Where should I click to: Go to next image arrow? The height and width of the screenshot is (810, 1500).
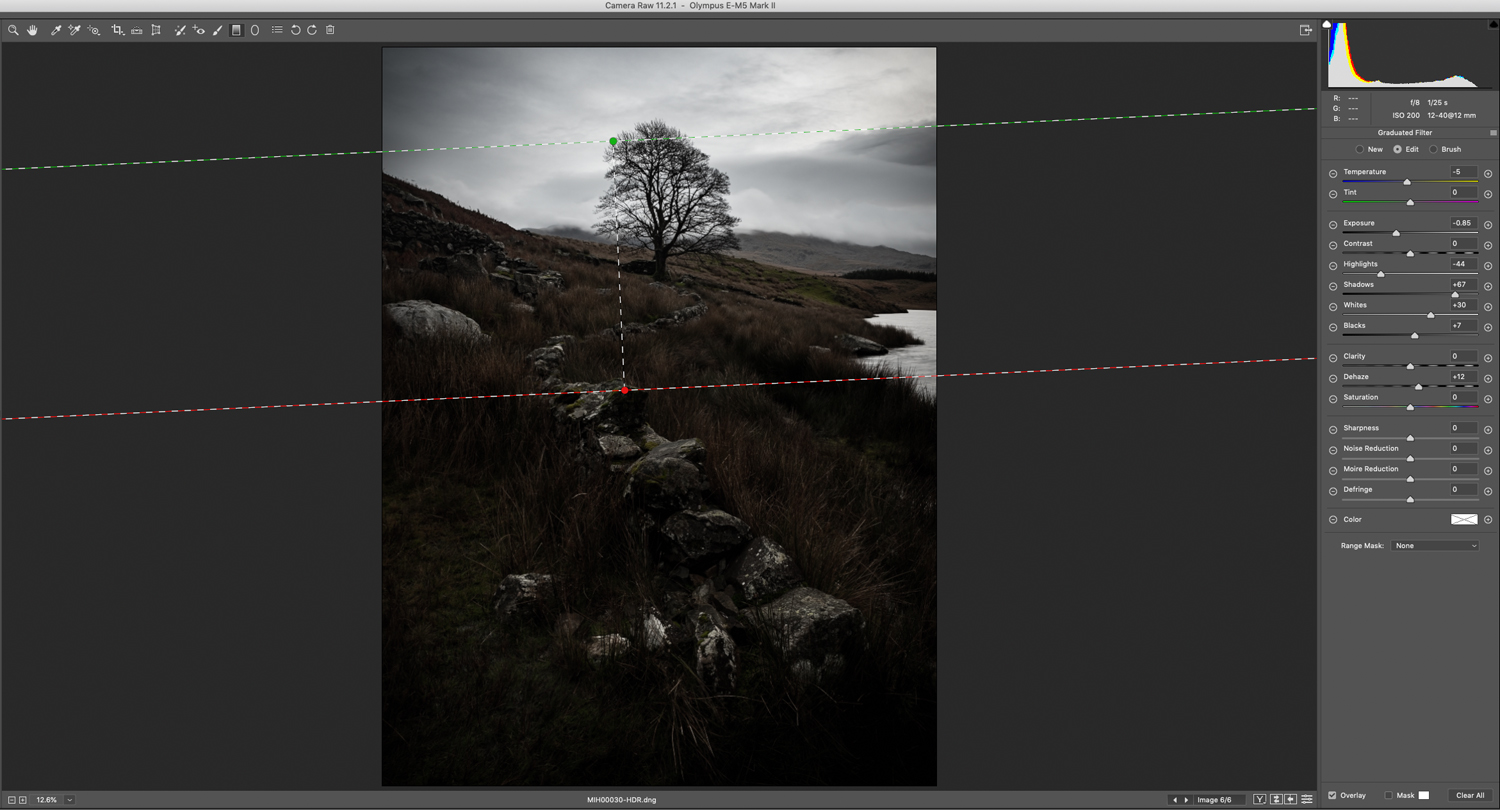(x=1187, y=800)
